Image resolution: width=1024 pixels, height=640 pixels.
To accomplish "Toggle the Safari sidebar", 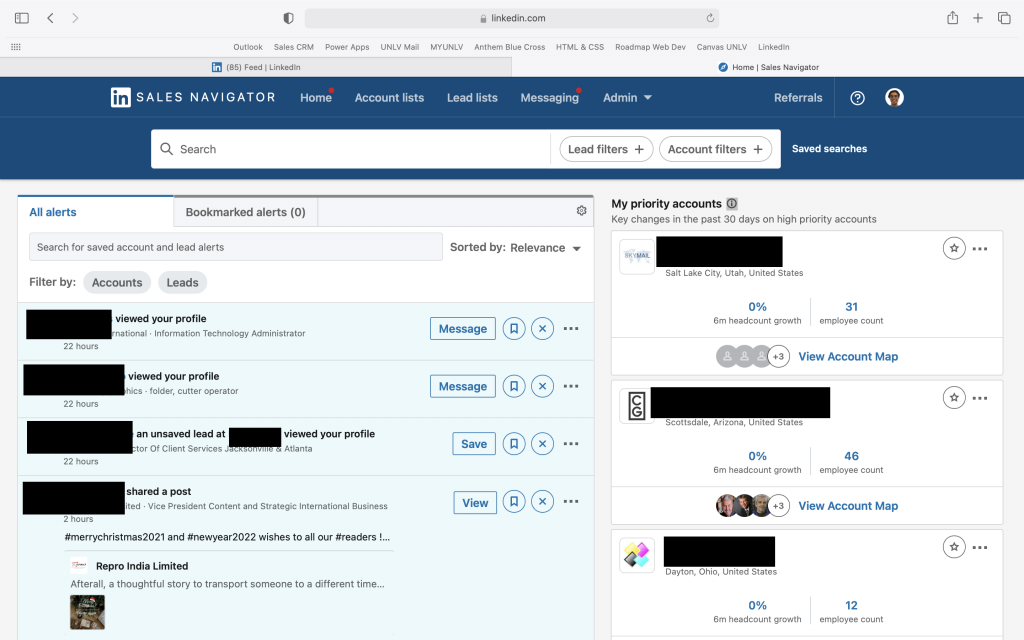I will point(22,18).
